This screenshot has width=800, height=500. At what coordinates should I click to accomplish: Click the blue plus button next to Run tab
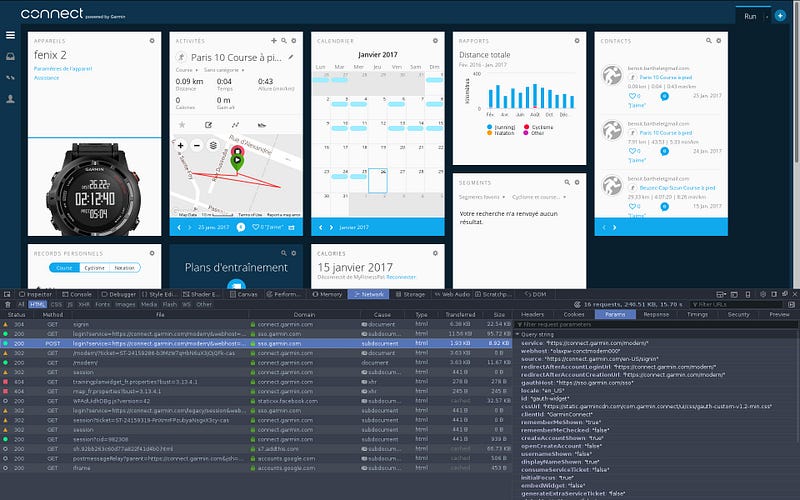[x=780, y=16]
